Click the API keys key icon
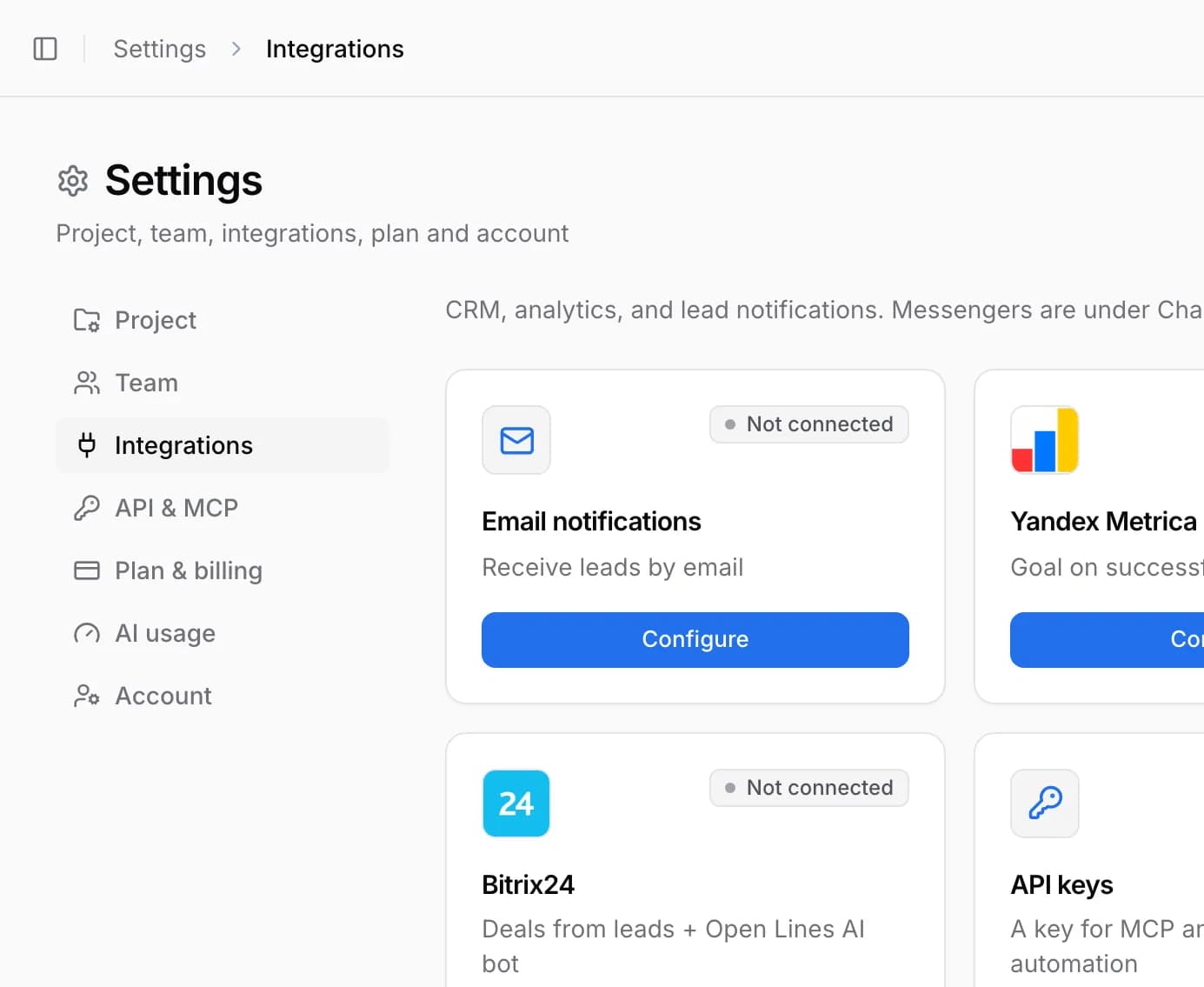The image size is (1204, 987). 1045,804
